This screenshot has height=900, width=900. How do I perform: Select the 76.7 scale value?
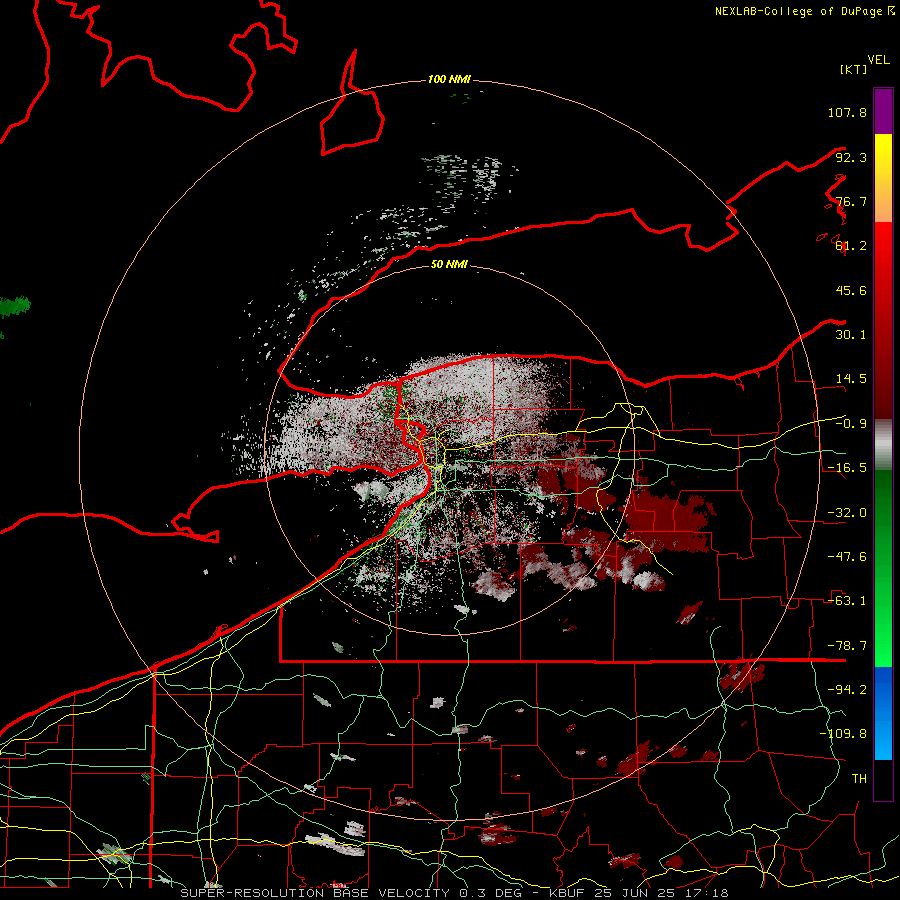click(851, 201)
